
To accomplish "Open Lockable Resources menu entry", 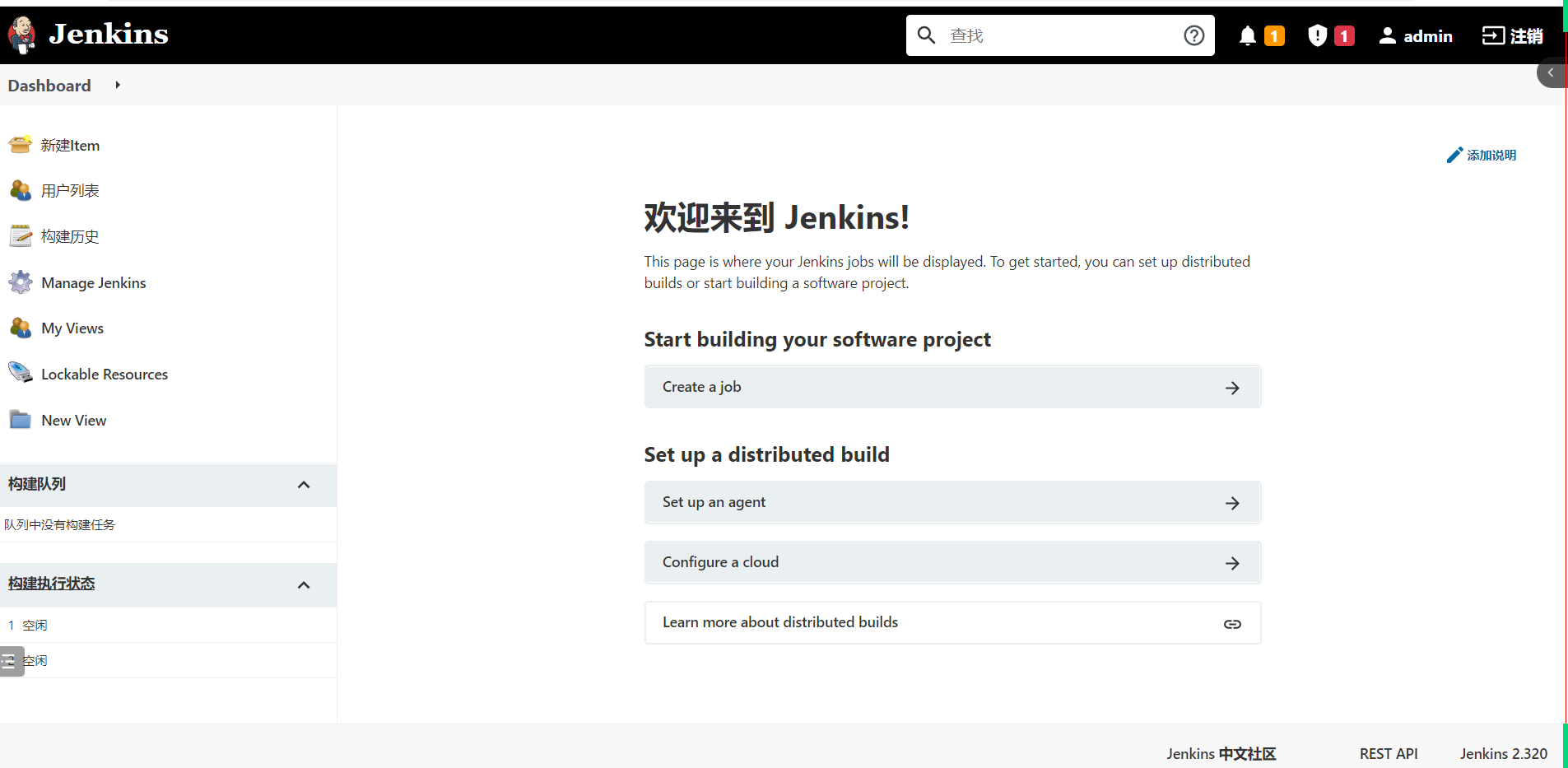I will coord(105,375).
